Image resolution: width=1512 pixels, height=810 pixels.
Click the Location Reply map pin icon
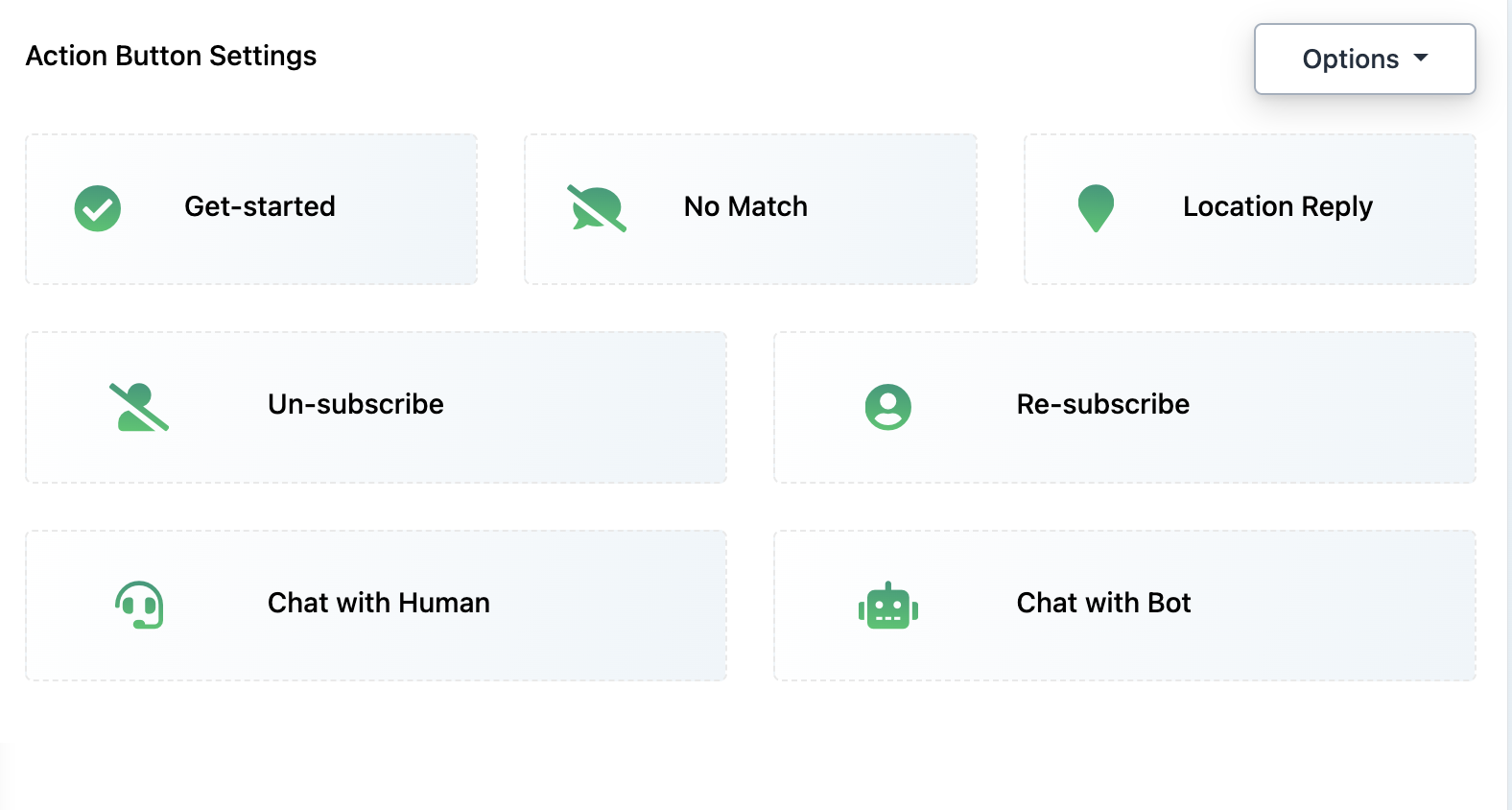click(1096, 207)
